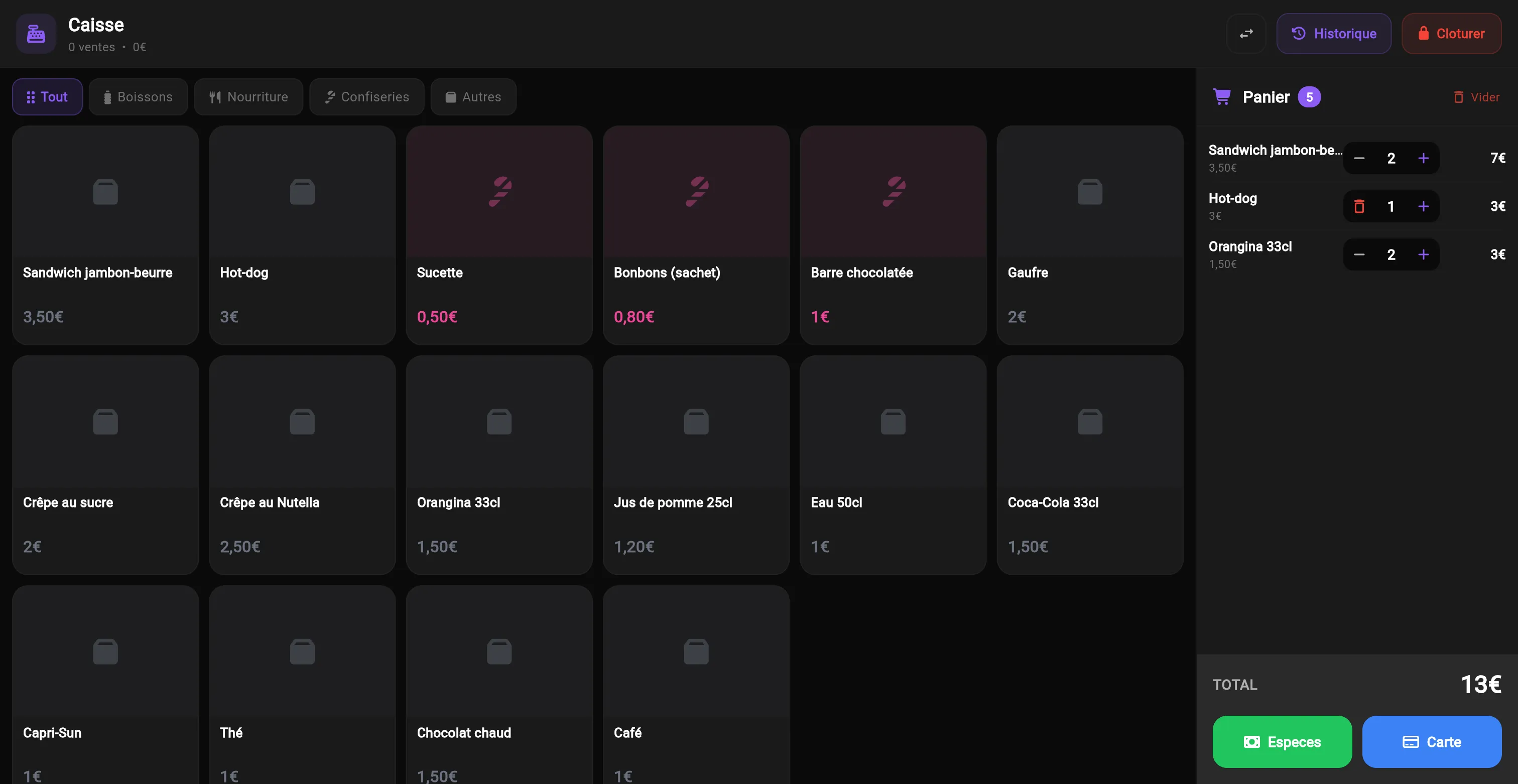Image resolution: width=1518 pixels, height=784 pixels.
Task: Decrease Sandwich jambon-beurre quantity with minus
Action: pyautogui.click(x=1359, y=158)
